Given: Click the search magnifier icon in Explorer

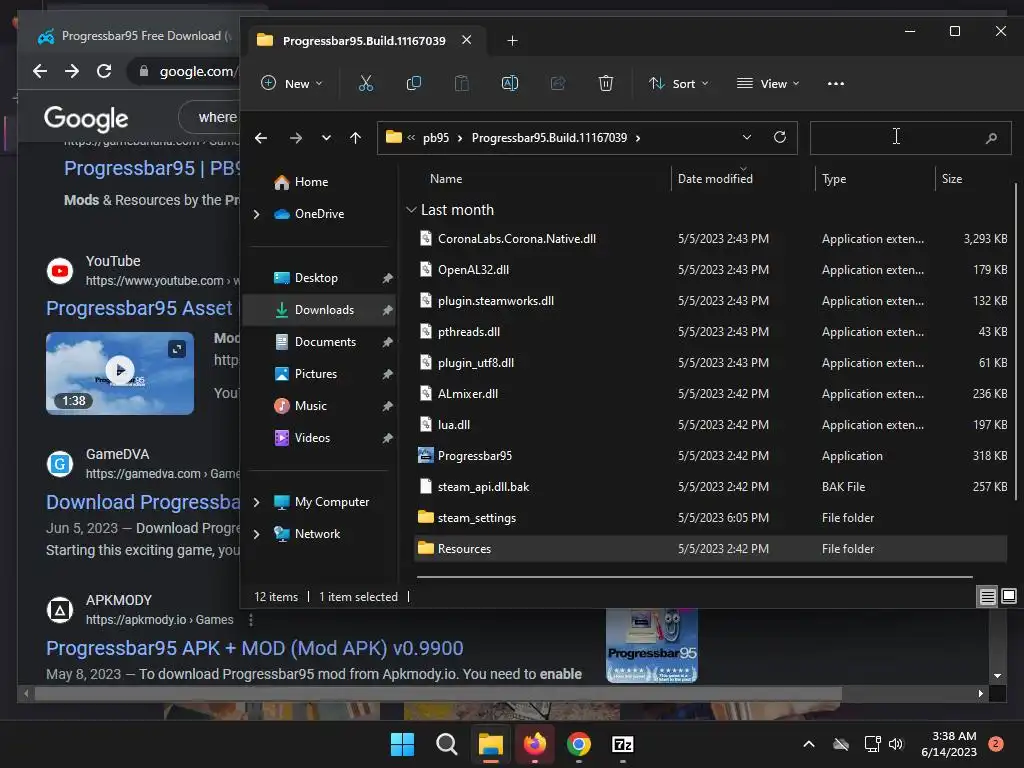Looking at the screenshot, I should click(991, 138).
